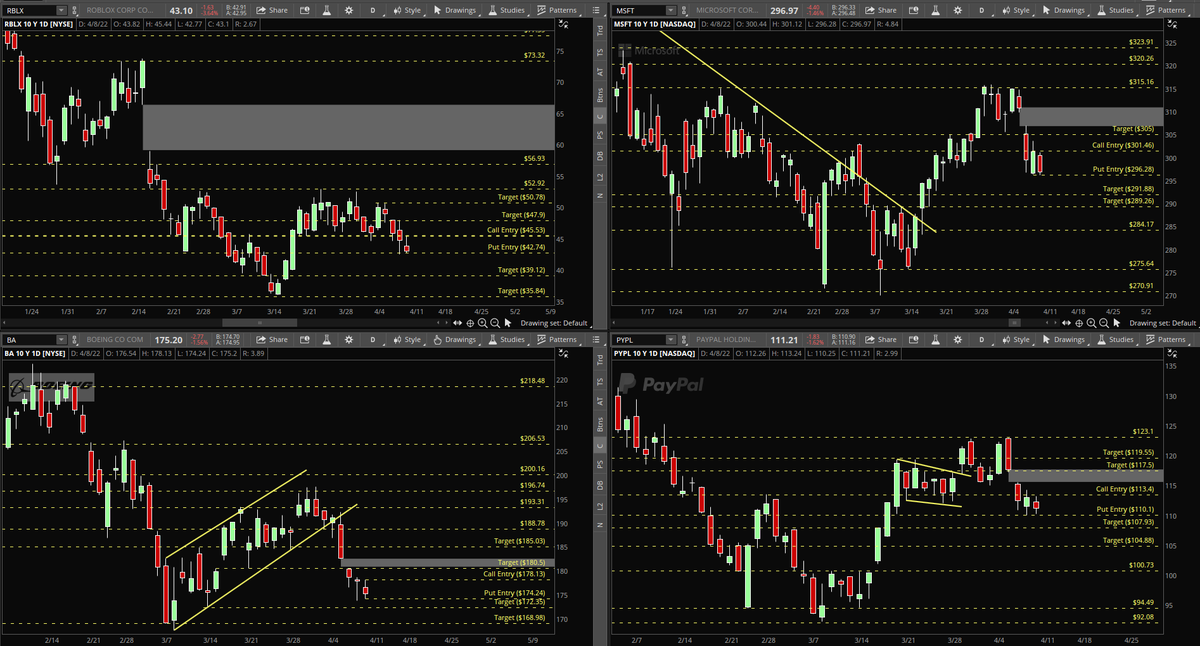Open the flask icon next to MSFT Share
1200x646 pixels.
coord(936,9)
